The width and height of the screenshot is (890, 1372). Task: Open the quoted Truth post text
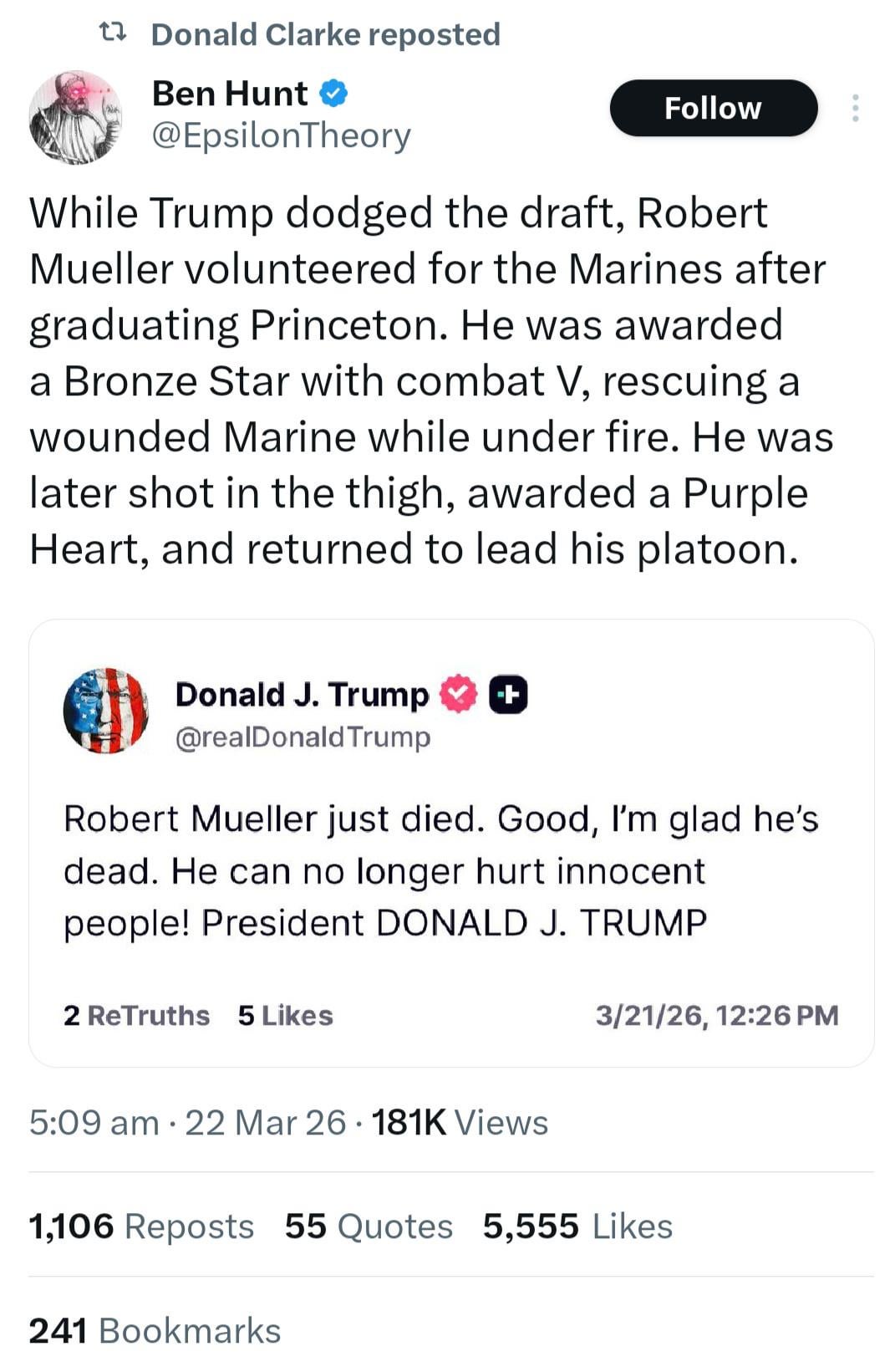440,870
